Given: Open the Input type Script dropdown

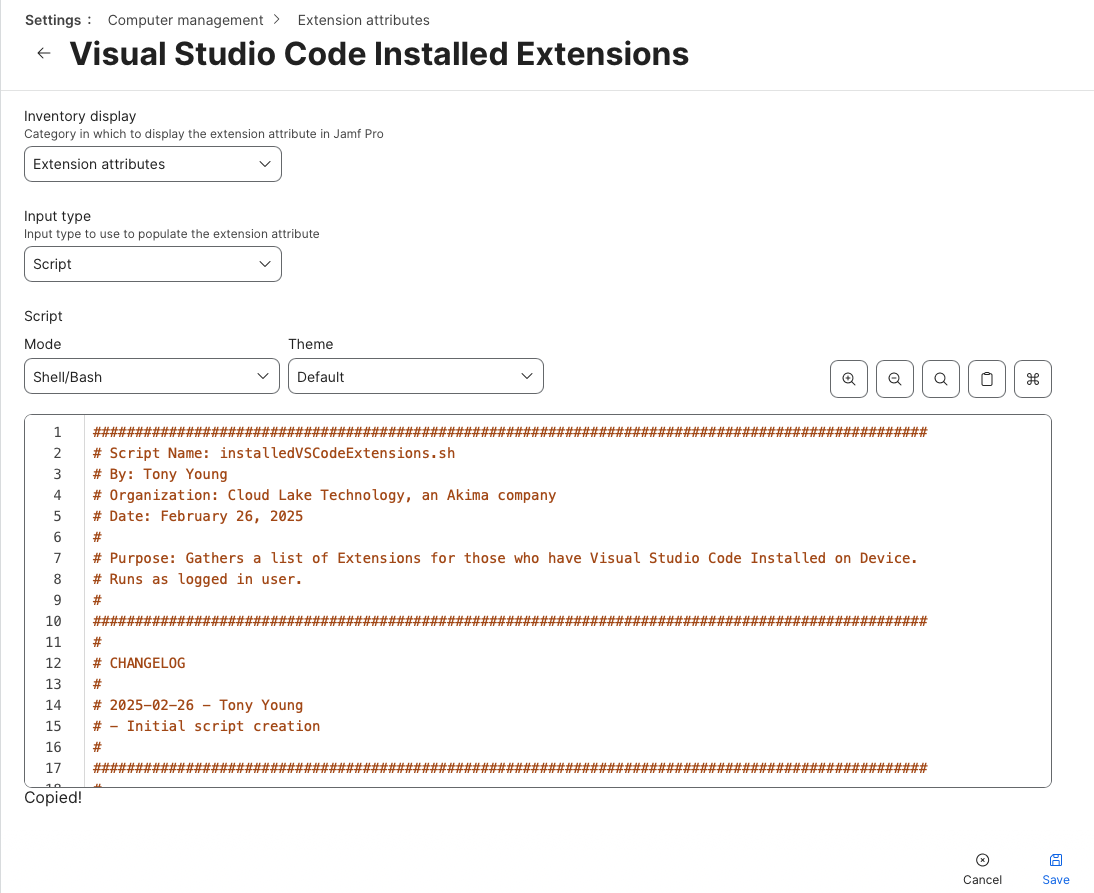Looking at the screenshot, I should pos(153,264).
